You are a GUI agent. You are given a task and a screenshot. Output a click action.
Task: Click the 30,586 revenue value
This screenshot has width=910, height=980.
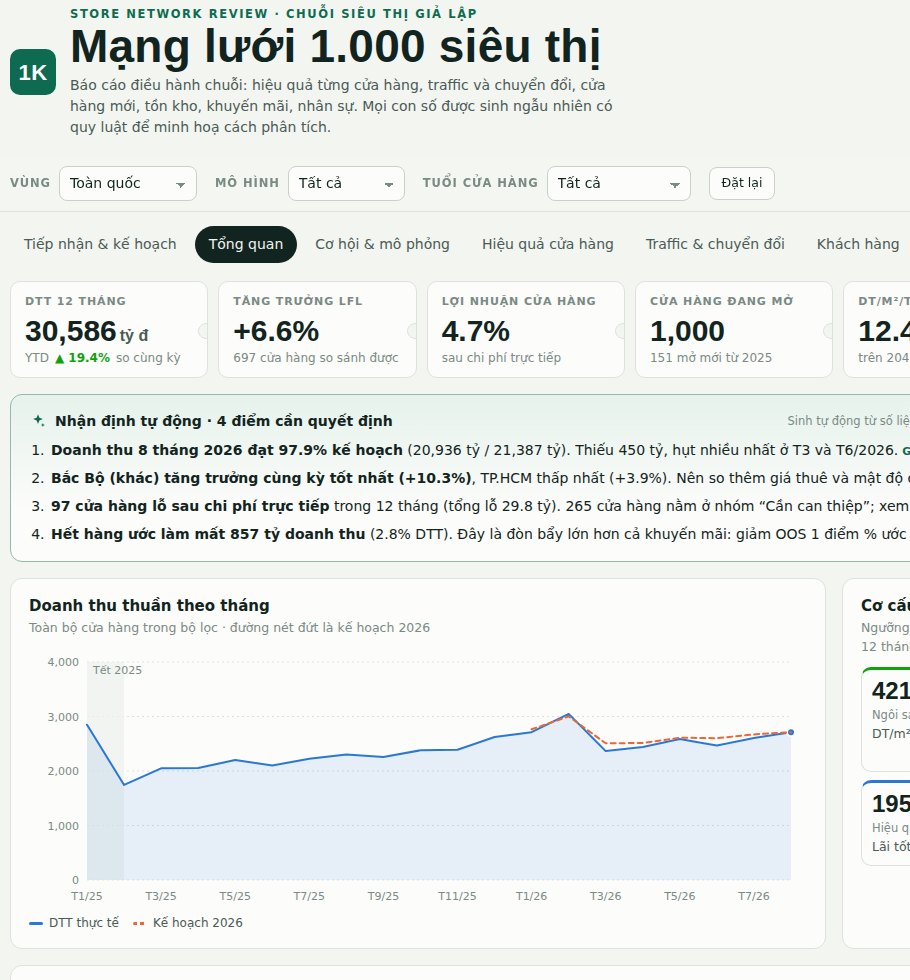71,331
